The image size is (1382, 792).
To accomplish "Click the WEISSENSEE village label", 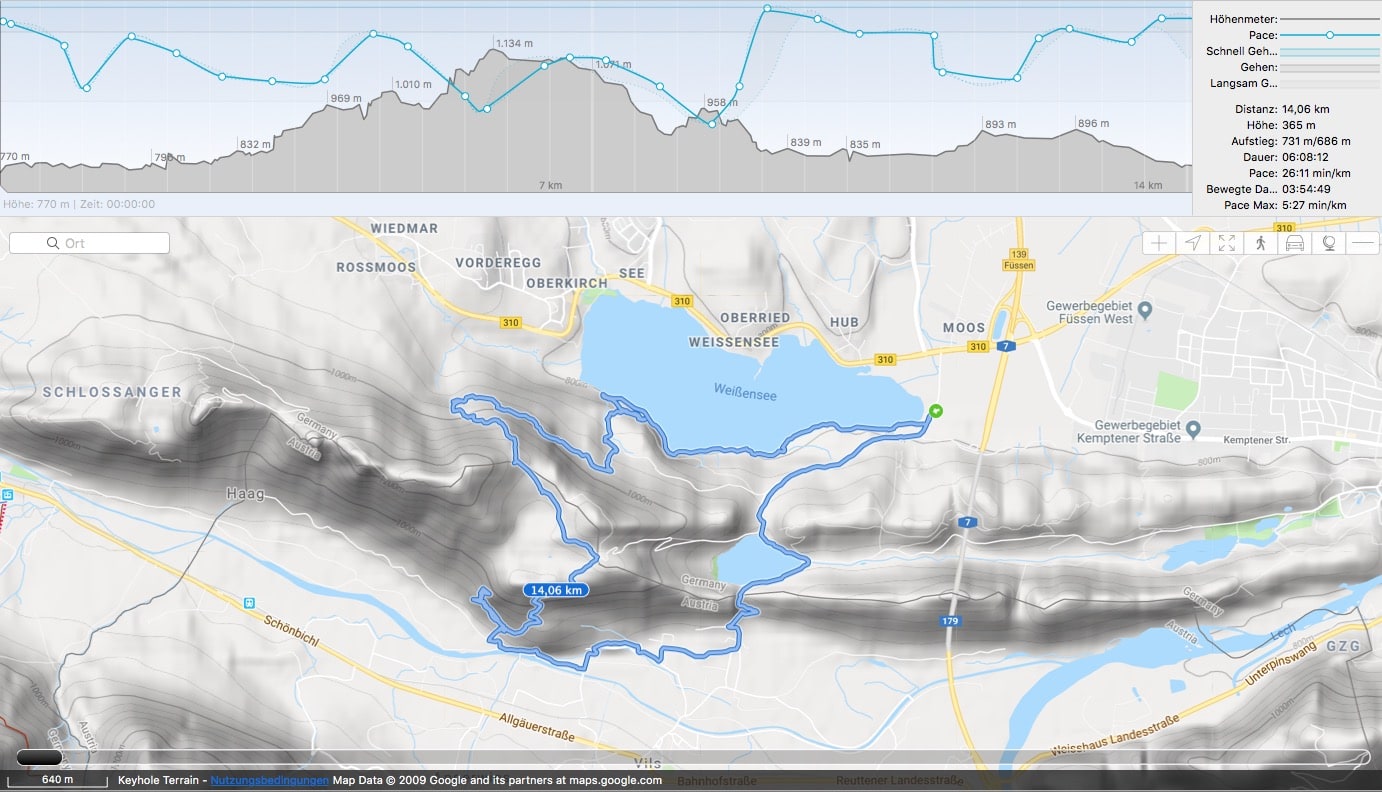I will (x=734, y=342).
